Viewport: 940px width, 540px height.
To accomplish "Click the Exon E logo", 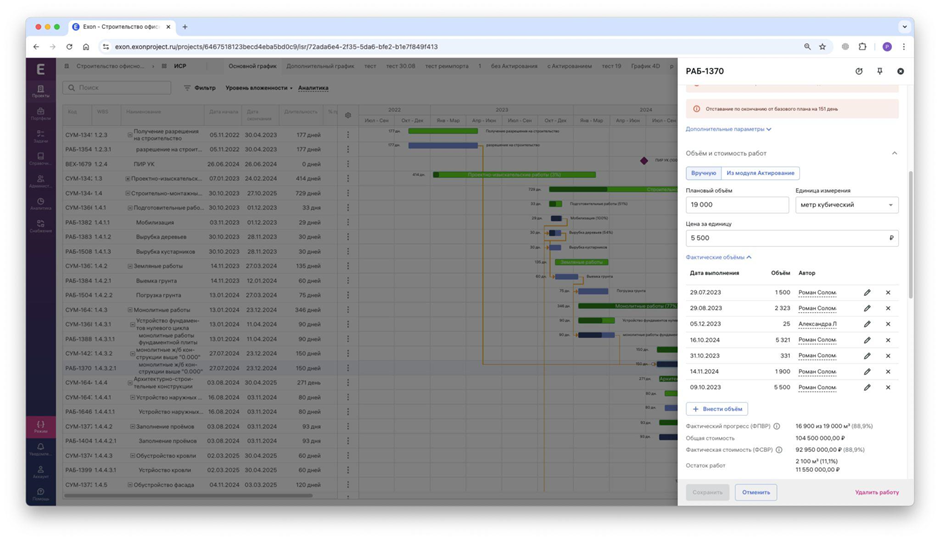I will (41, 70).
